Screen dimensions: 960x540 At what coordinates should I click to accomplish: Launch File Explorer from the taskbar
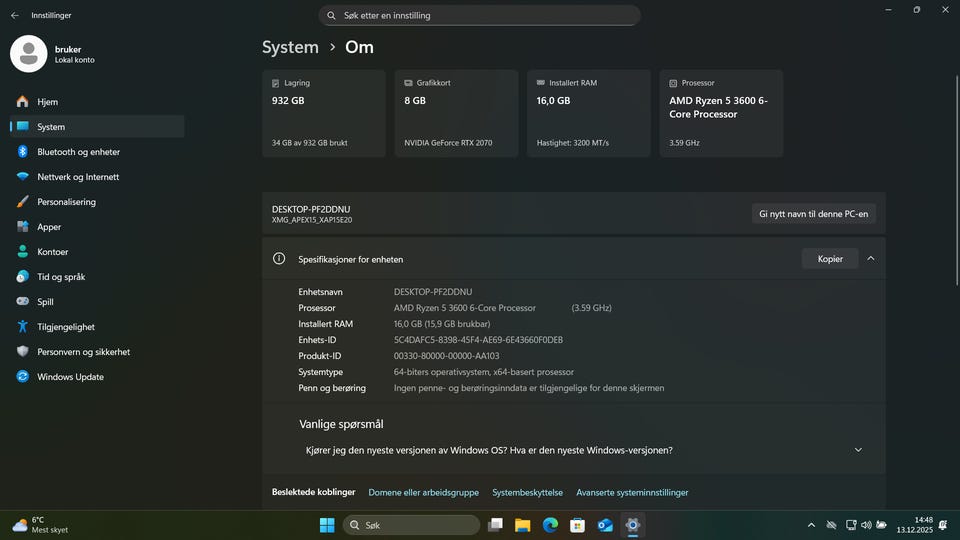point(522,525)
